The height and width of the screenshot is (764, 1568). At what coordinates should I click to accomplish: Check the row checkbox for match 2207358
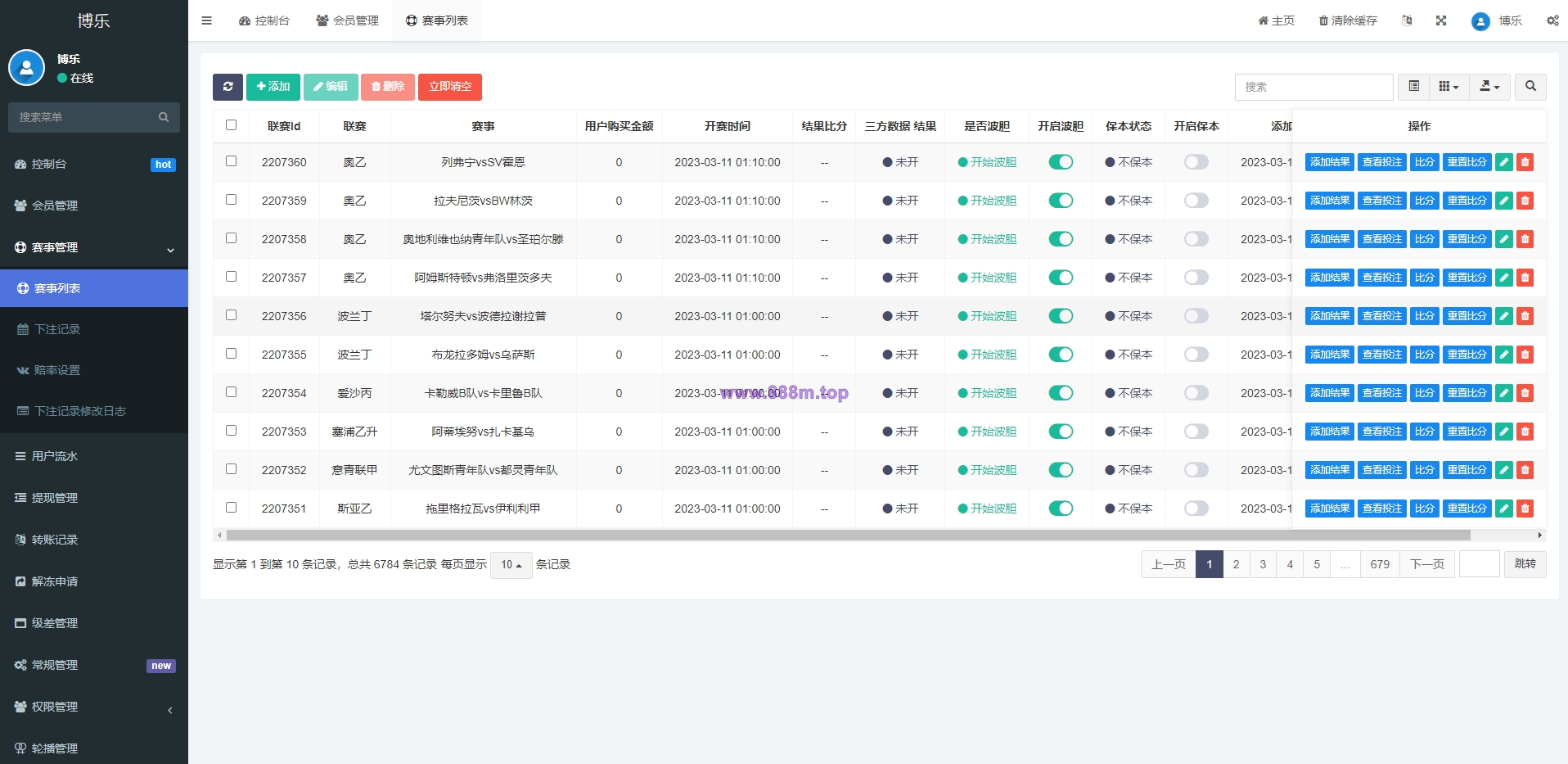(231, 238)
